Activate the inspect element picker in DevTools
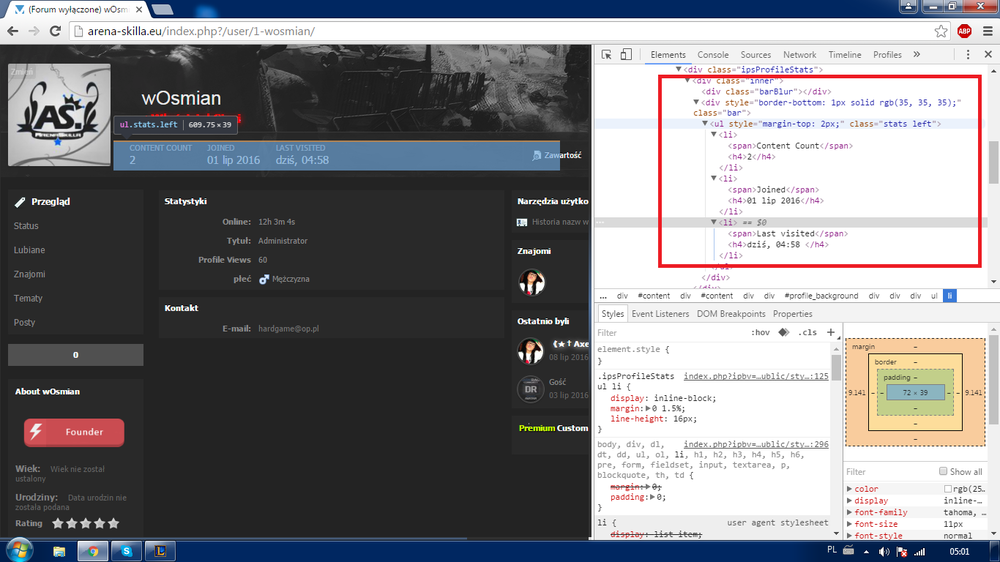This screenshot has height=562, width=1000. [606, 55]
